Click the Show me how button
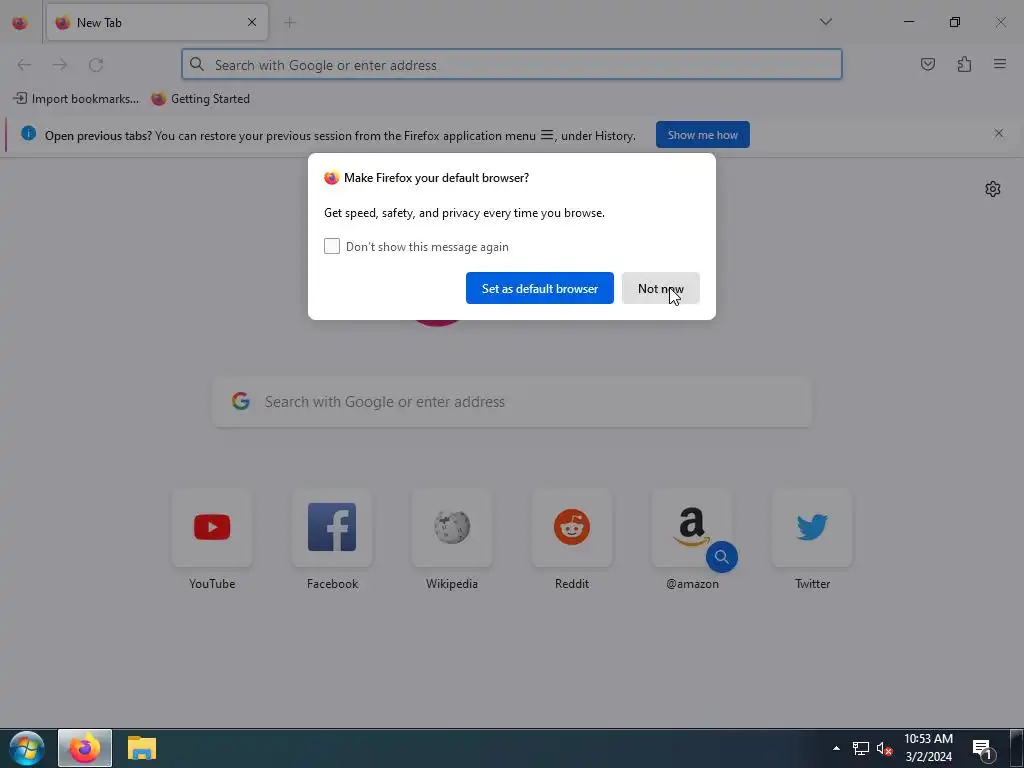Viewport: 1024px width, 768px height. 703,135
